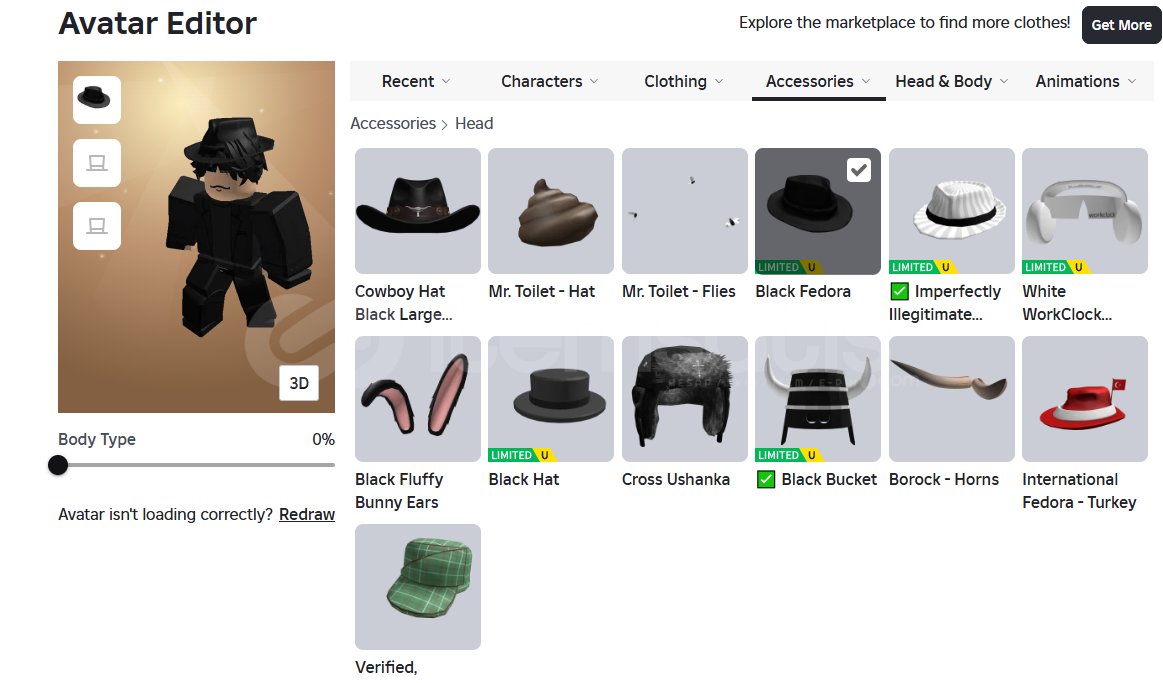Screen dimensions: 1163x683
Task: Click the Body Type slider handle
Action: pyautogui.click(x=58, y=465)
